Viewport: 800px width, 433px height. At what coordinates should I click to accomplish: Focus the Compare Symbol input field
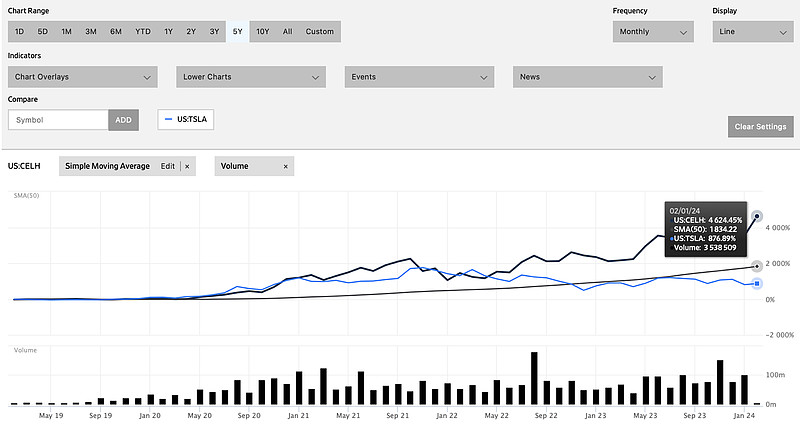(58, 120)
